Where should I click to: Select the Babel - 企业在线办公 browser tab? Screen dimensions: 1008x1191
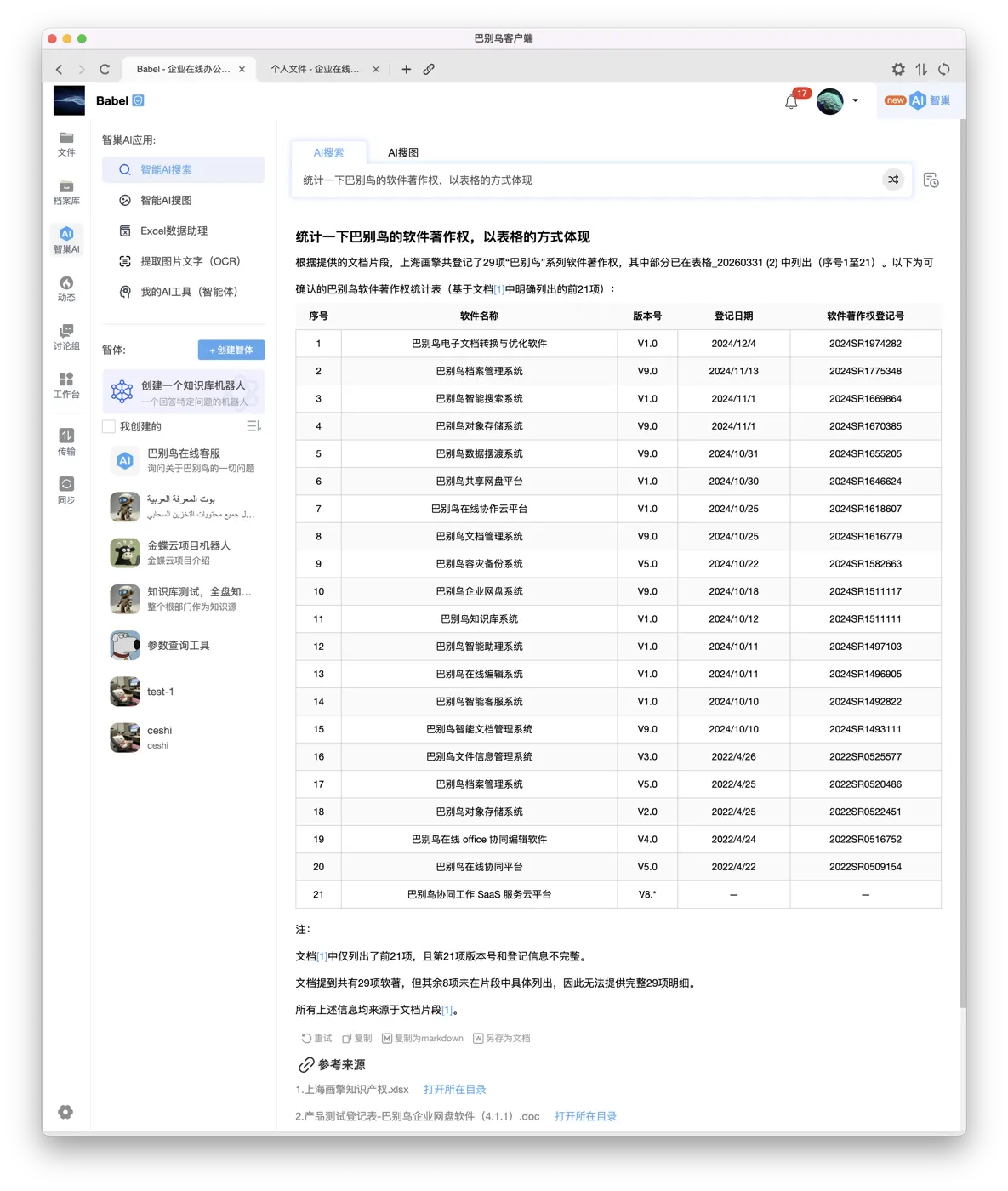(183, 70)
